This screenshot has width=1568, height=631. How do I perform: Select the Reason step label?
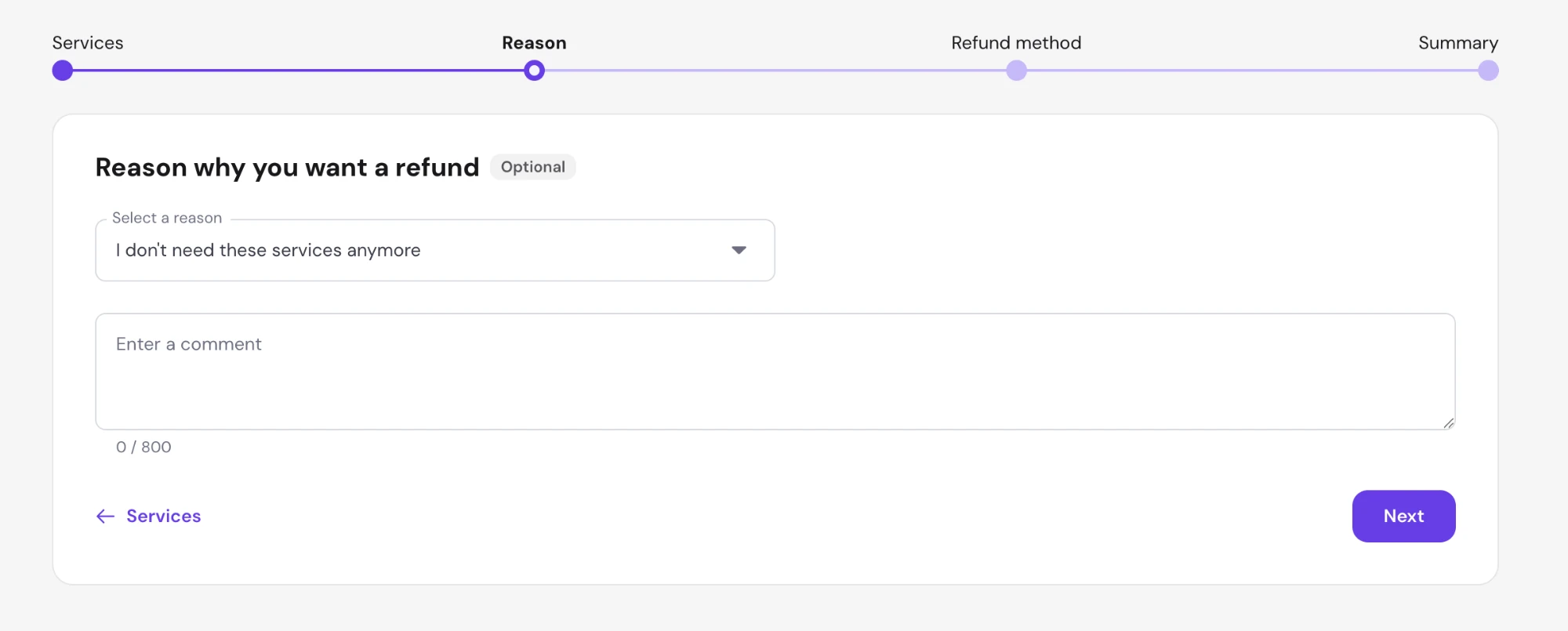coord(534,43)
